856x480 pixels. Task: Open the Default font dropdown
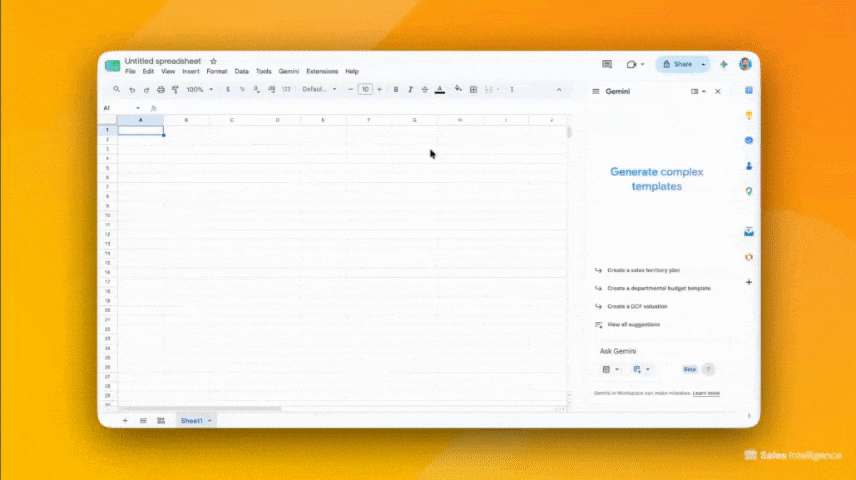(x=319, y=90)
